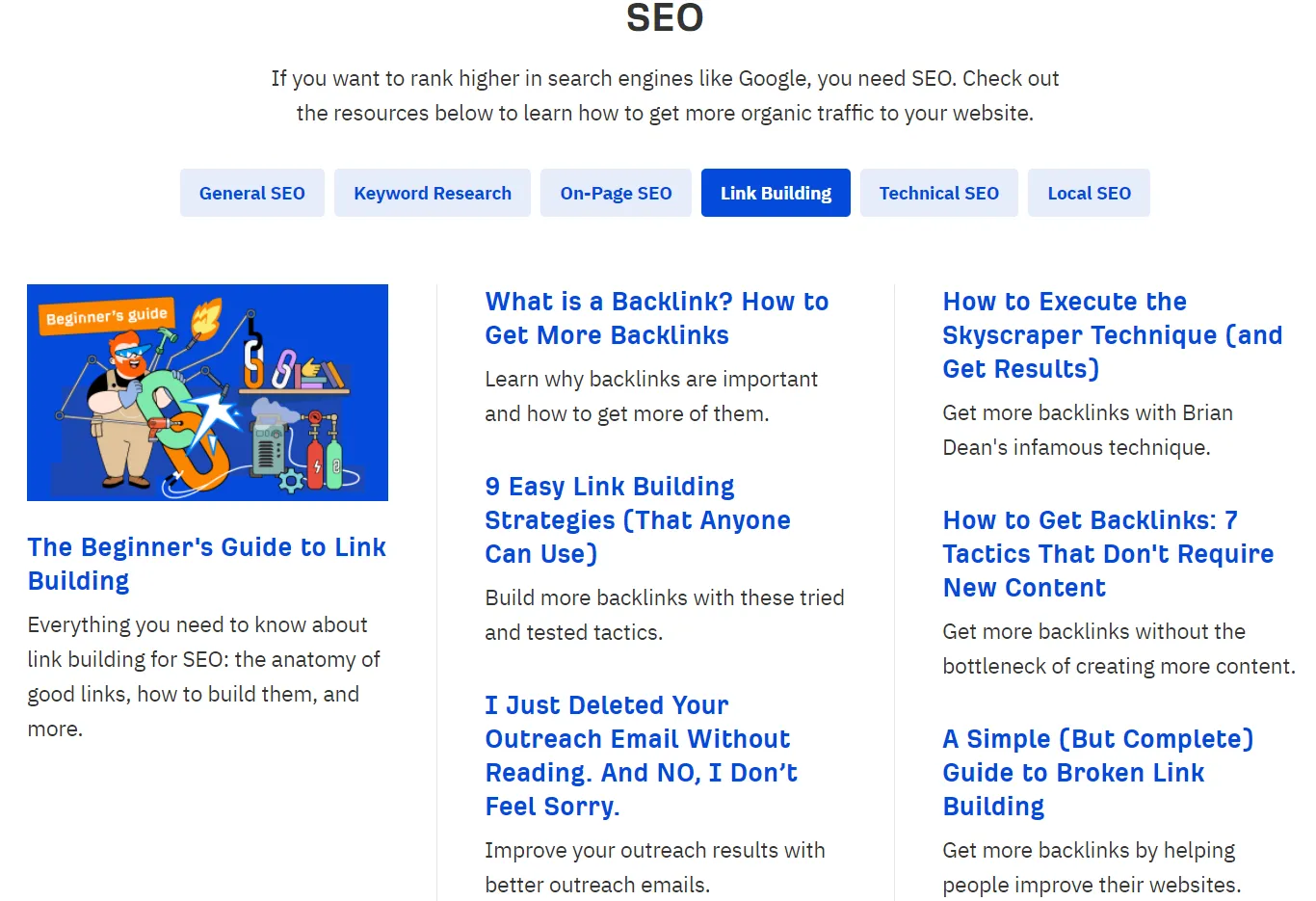1316x901 pixels.
Task: Open The Beginner's Guide to Link Building
Action: coord(206,564)
